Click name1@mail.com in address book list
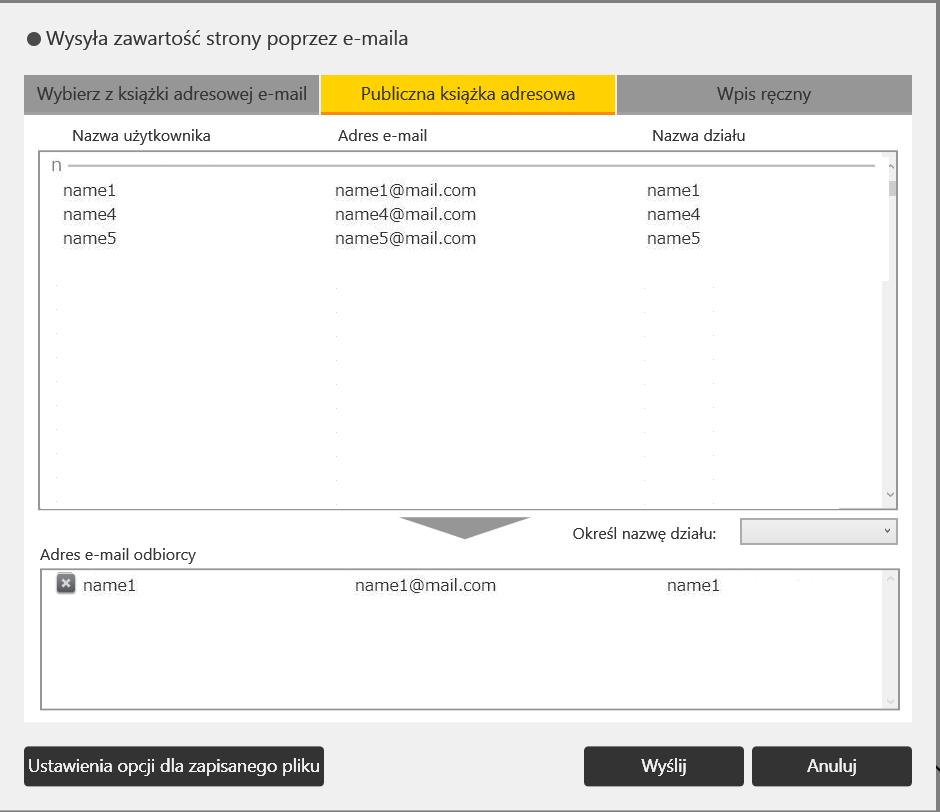Image resolution: width=940 pixels, height=812 pixels. 405,191
